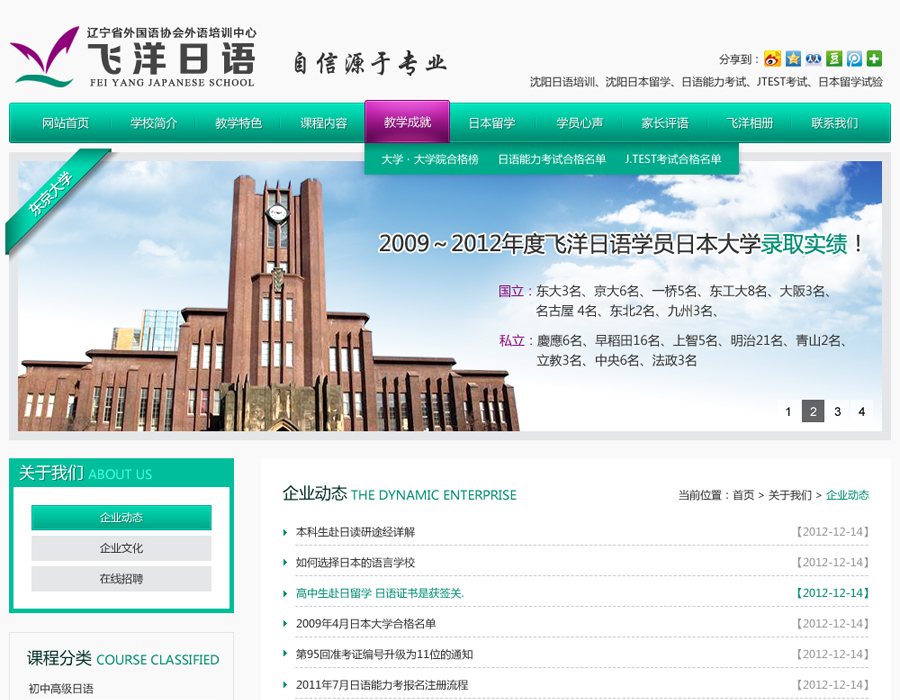Select banner slide 2 indicator

[813, 411]
